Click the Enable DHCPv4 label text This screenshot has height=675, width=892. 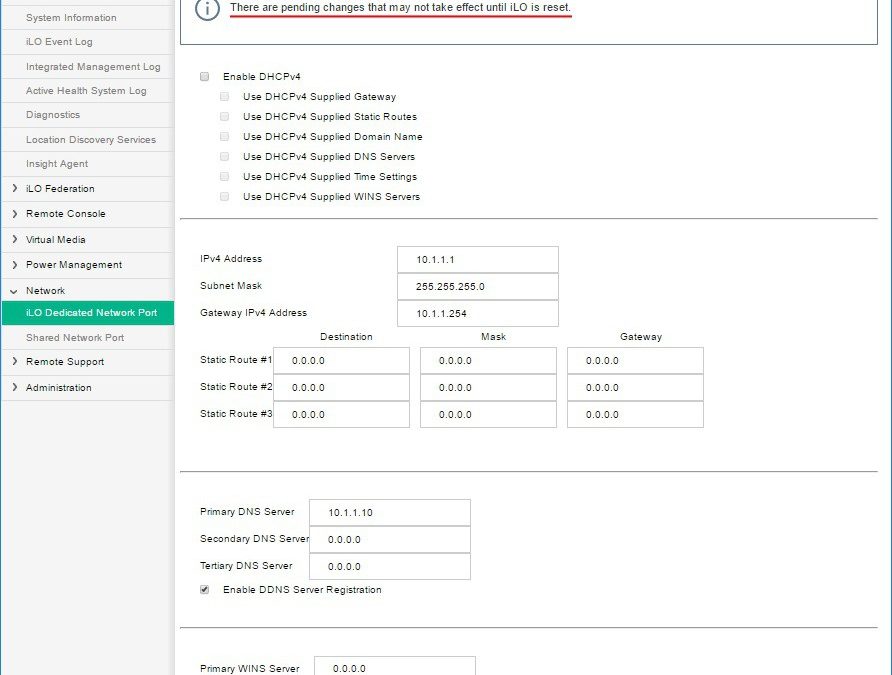tap(262, 77)
